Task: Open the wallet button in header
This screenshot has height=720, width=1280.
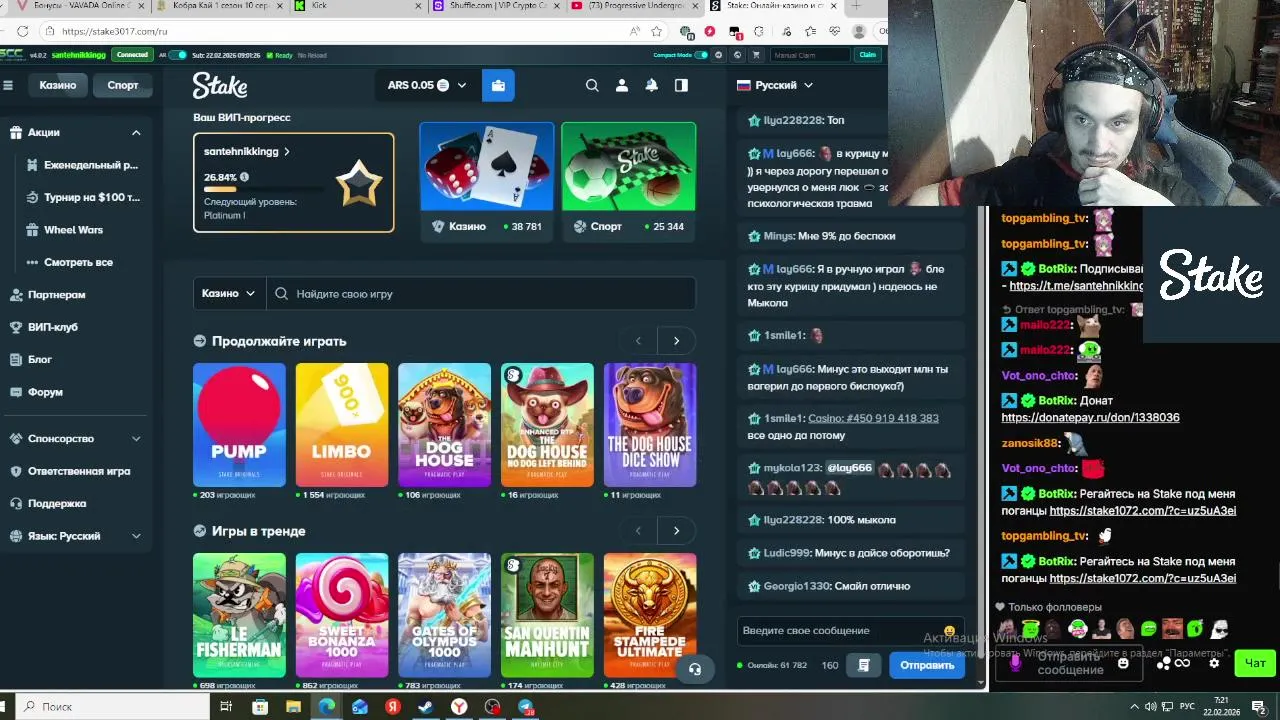Action: click(498, 85)
